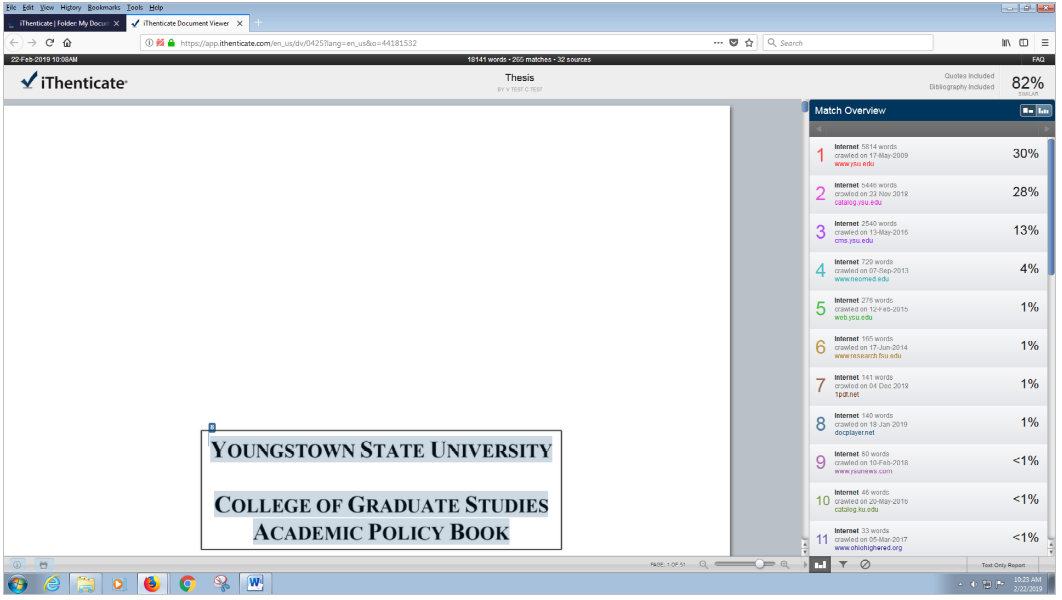Go to next match with right arrow

coord(1047,129)
